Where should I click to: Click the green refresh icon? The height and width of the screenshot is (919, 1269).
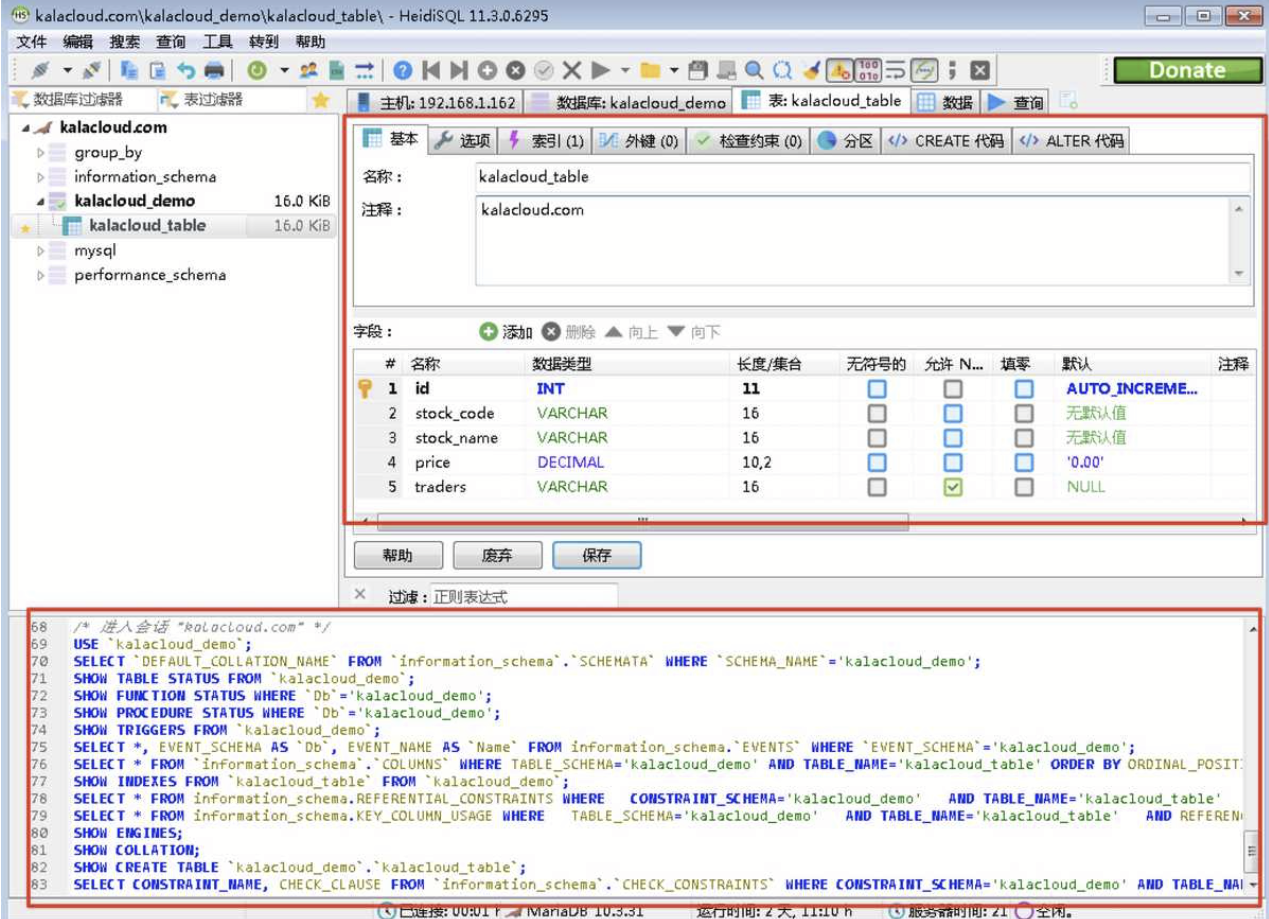coord(257,70)
